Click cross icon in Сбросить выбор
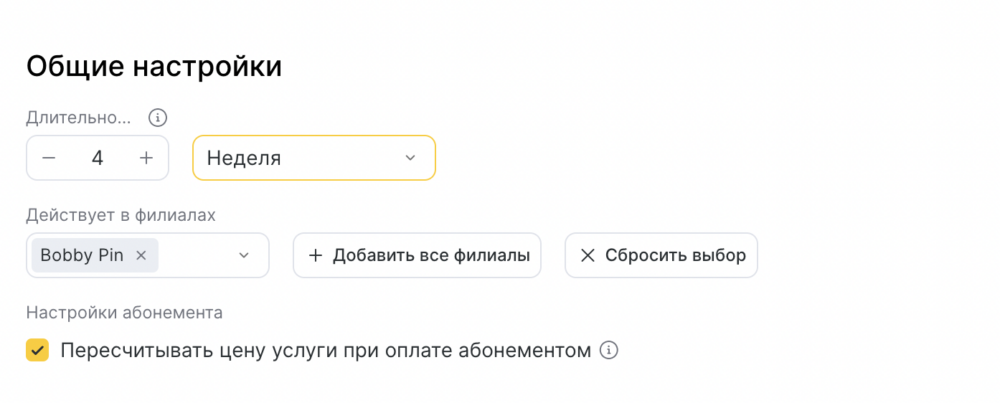 pos(587,255)
